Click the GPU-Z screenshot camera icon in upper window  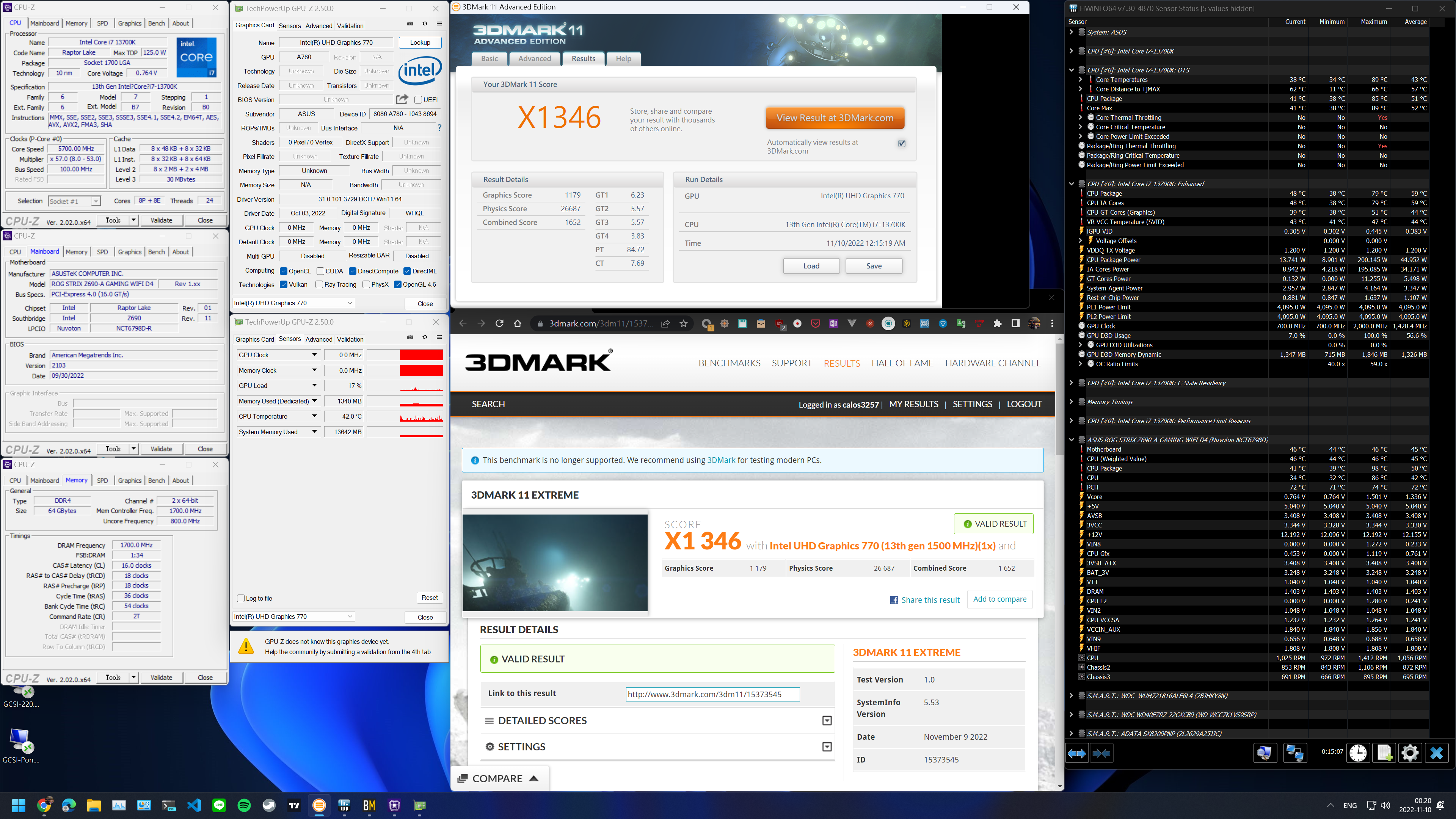click(410, 24)
